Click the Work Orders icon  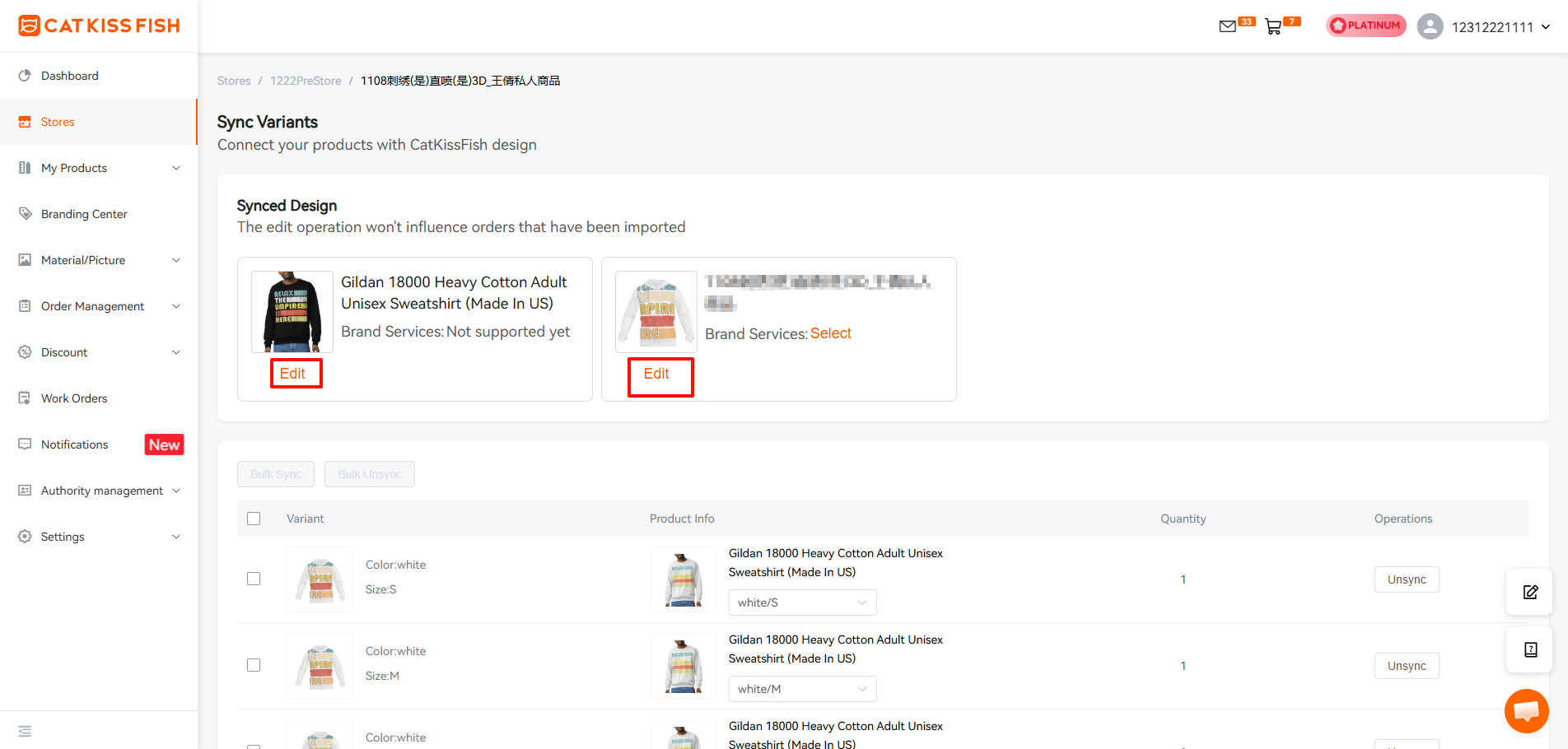(x=25, y=398)
